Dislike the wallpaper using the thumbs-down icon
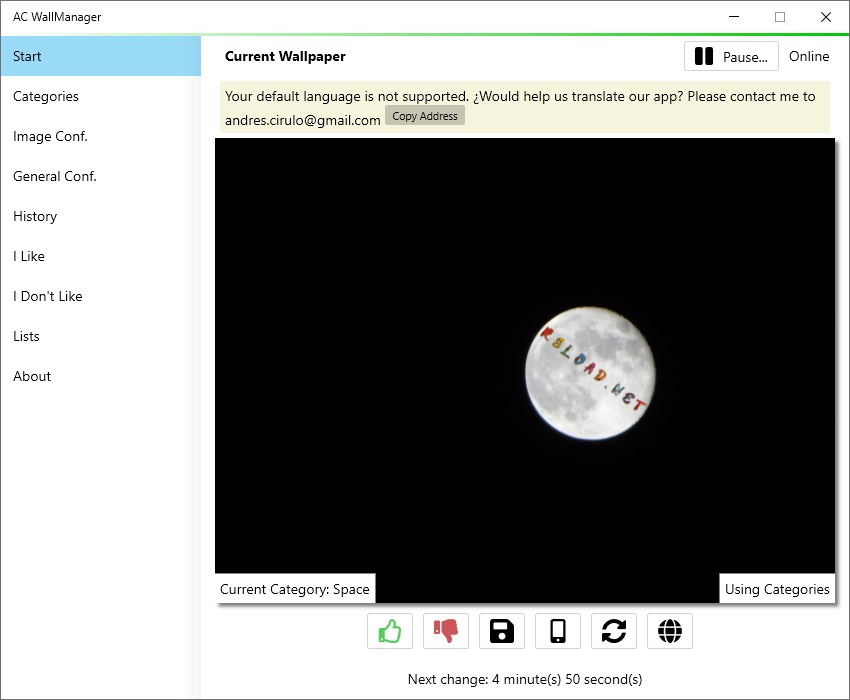Screen dimensions: 850x700 [x=445, y=631]
